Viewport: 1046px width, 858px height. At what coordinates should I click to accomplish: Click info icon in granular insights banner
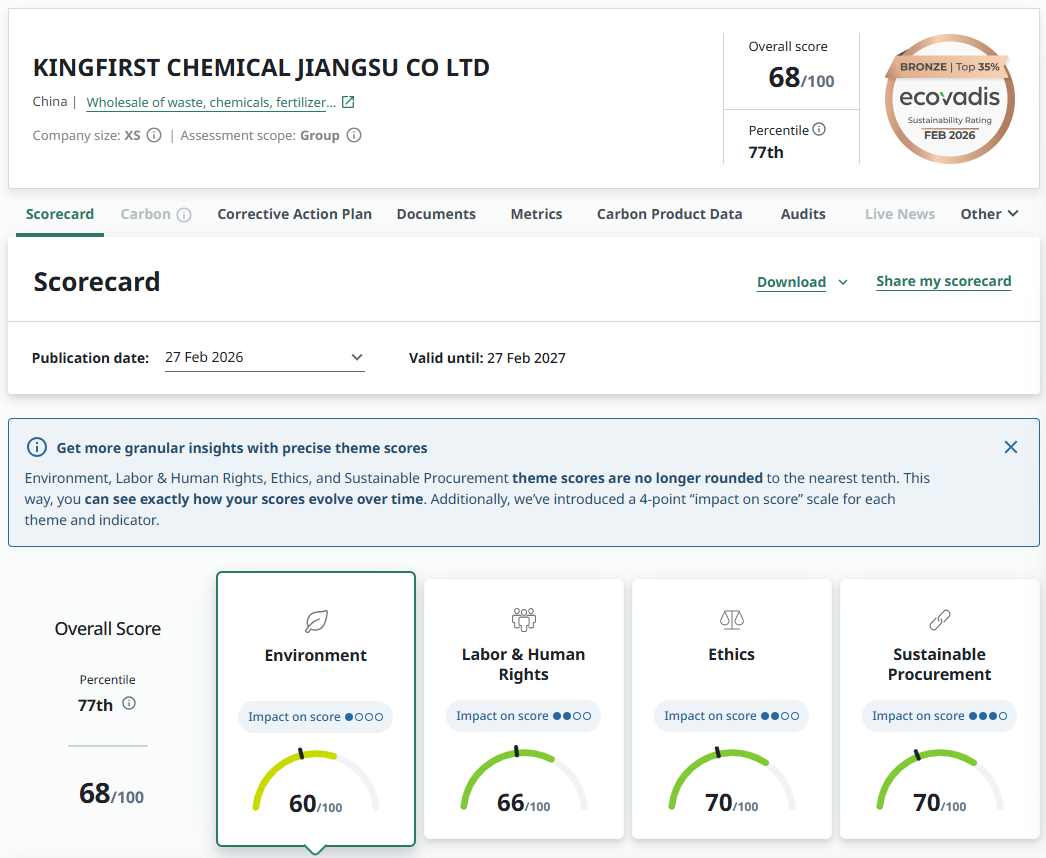point(37,448)
